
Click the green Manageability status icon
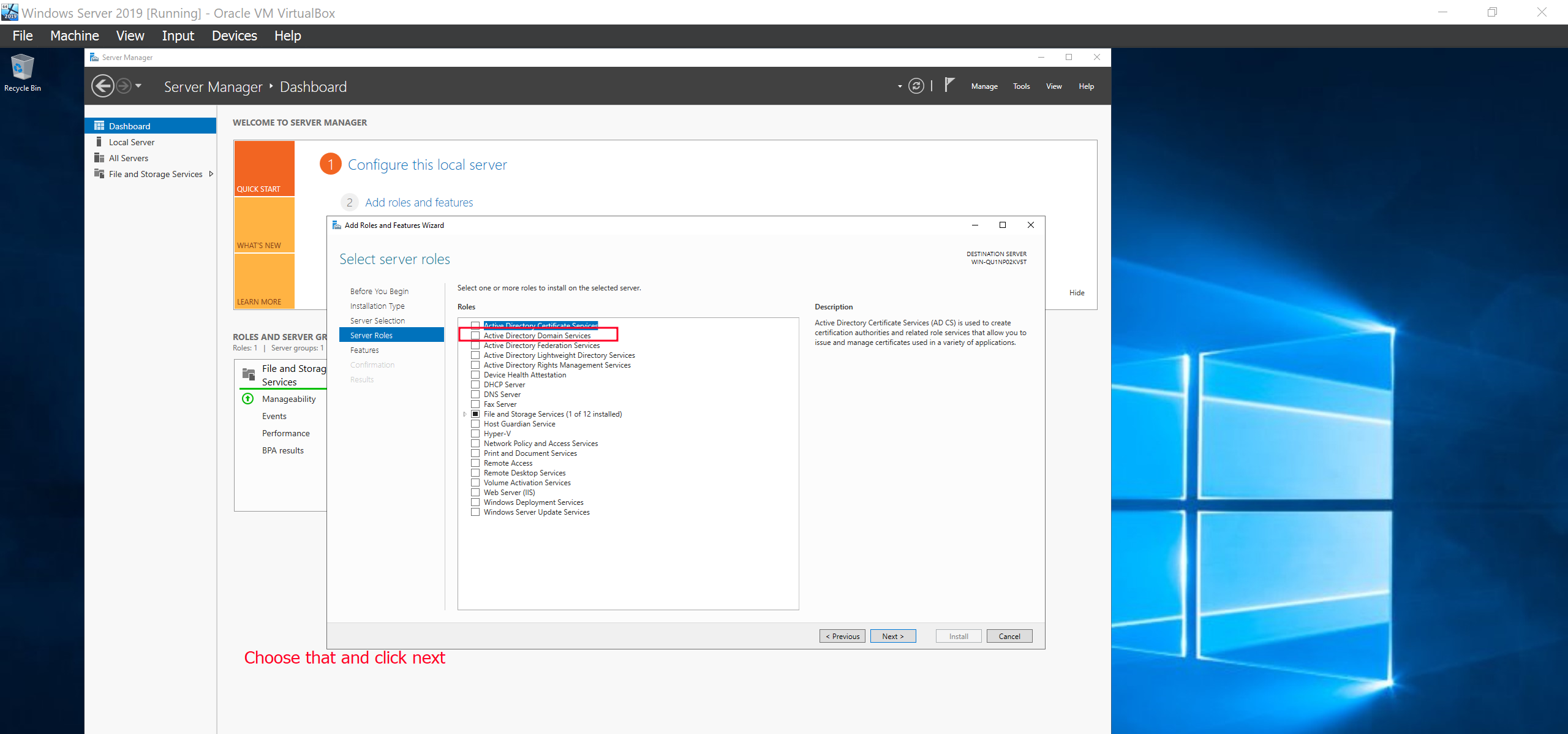tap(248, 398)
